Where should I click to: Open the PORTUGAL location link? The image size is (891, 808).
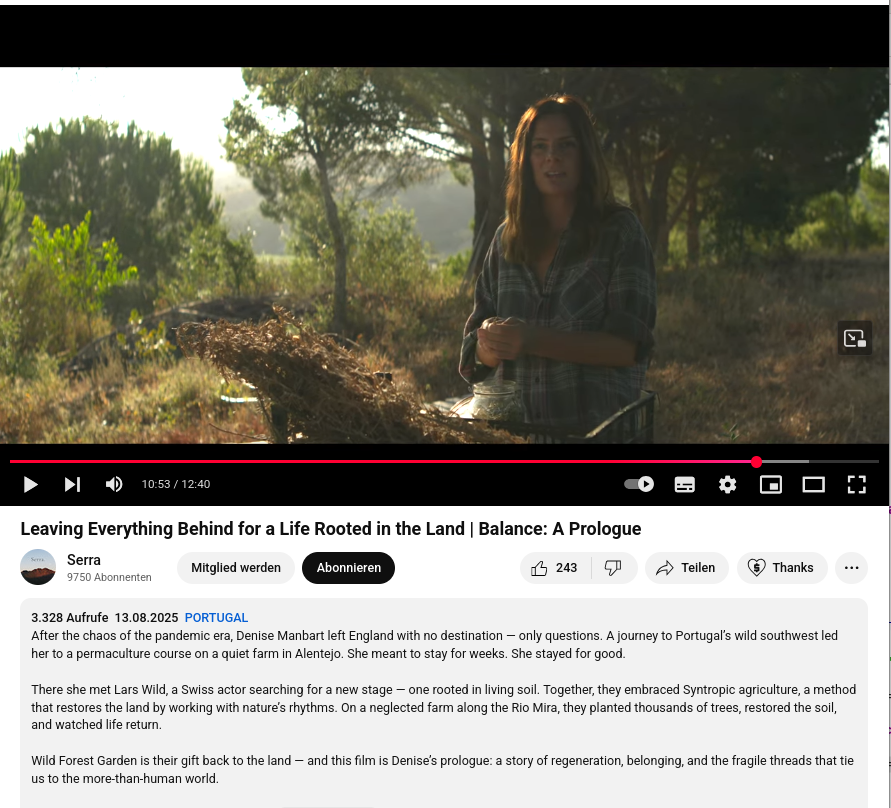(x=216, y=618)
